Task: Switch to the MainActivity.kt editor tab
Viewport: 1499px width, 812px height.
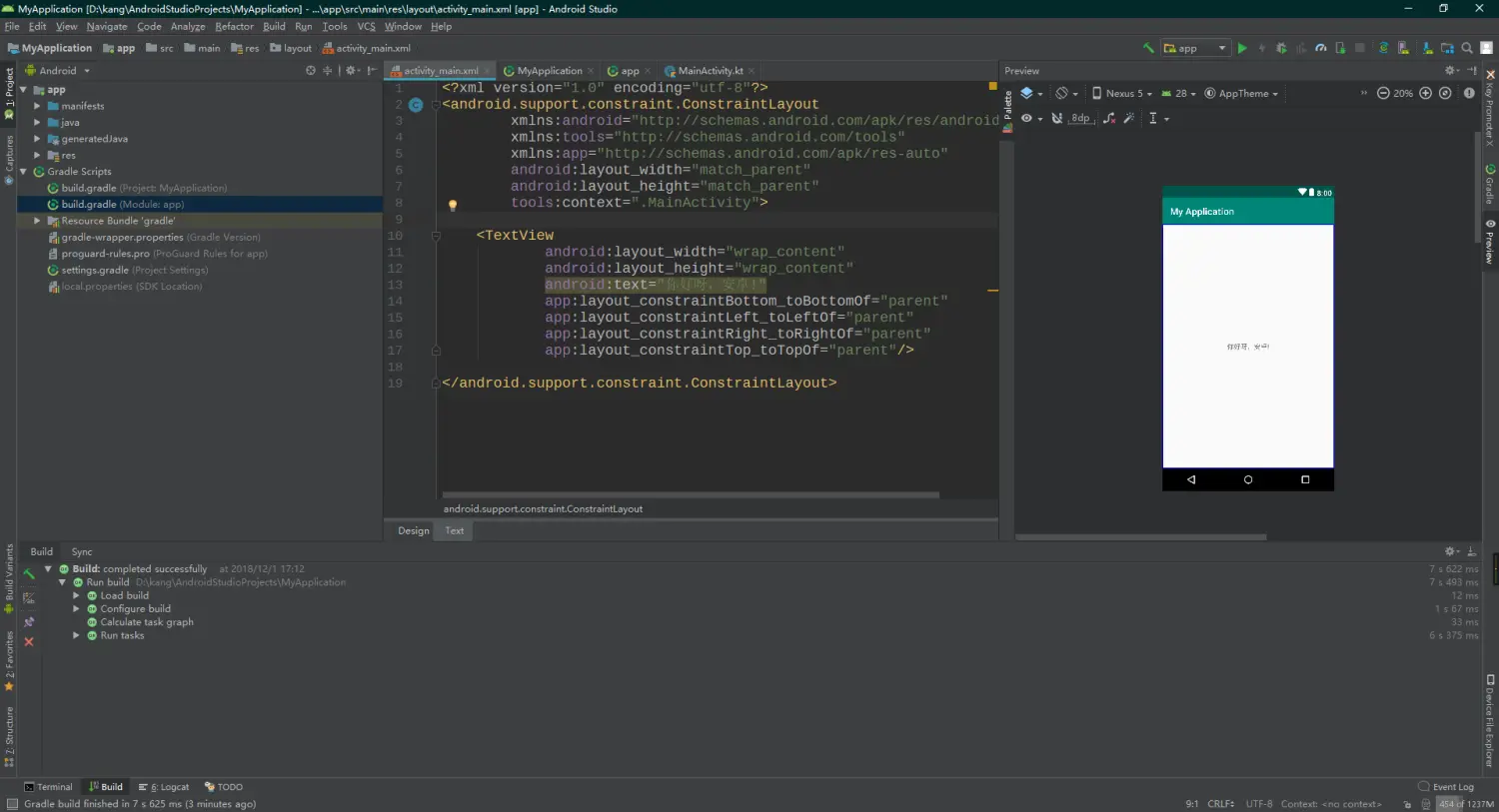Action: pyautogui.click(x=710, y=71)
